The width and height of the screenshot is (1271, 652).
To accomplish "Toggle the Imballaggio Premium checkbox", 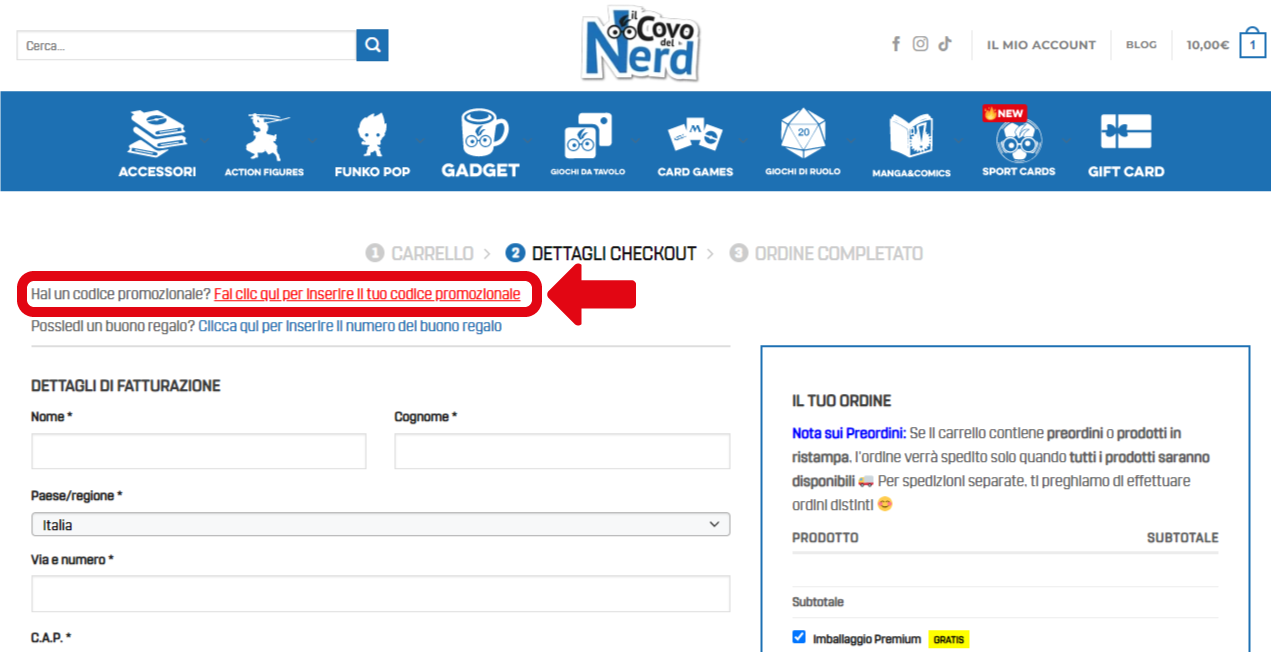I will [798, 637].
